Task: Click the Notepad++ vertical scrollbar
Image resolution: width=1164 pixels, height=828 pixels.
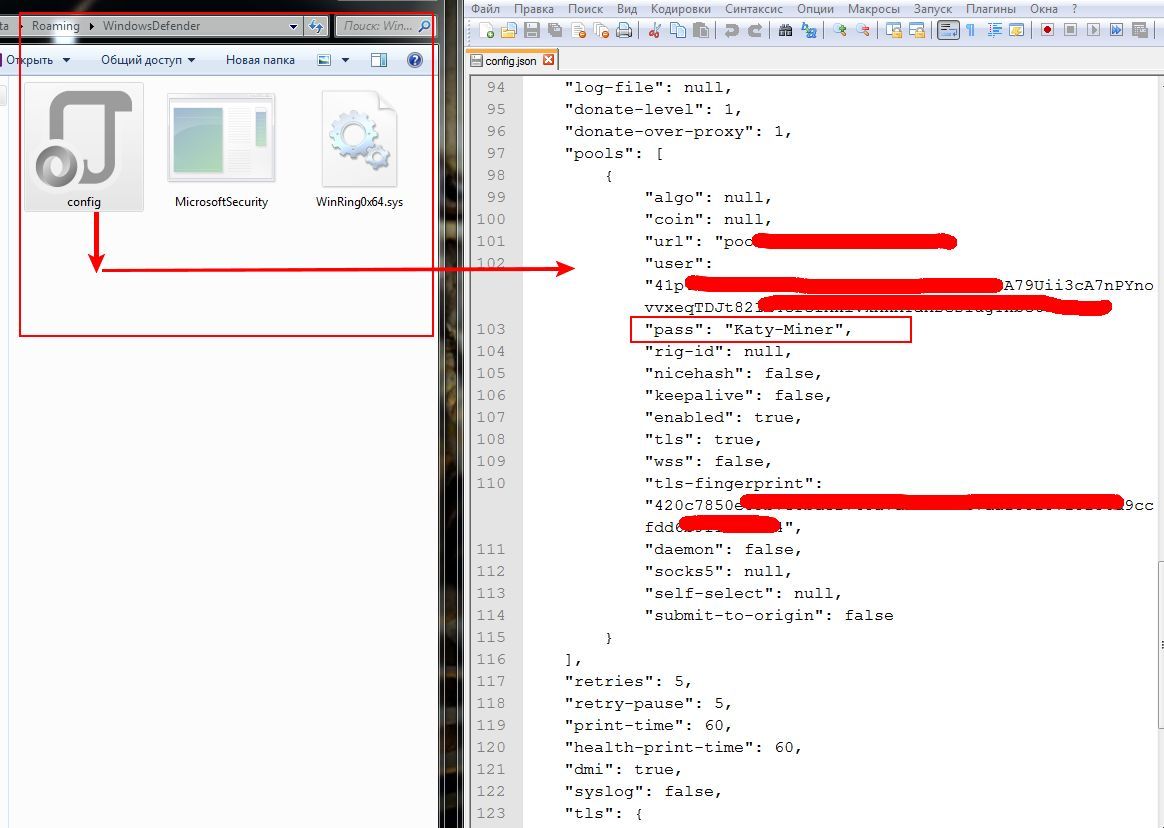Action: point(1160,644)
